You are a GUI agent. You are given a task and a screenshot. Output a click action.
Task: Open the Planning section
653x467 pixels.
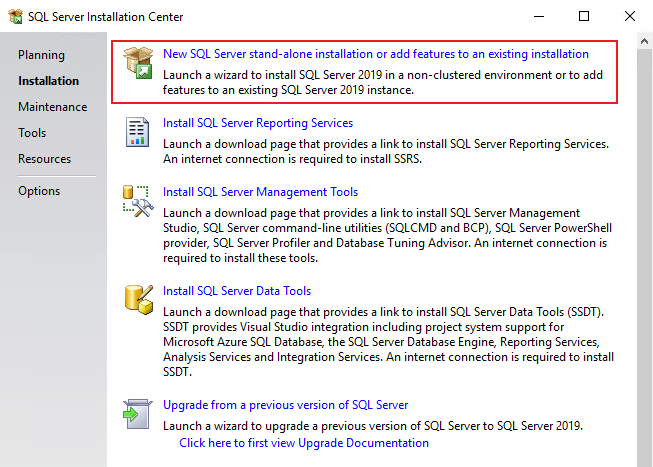[41, 55]
